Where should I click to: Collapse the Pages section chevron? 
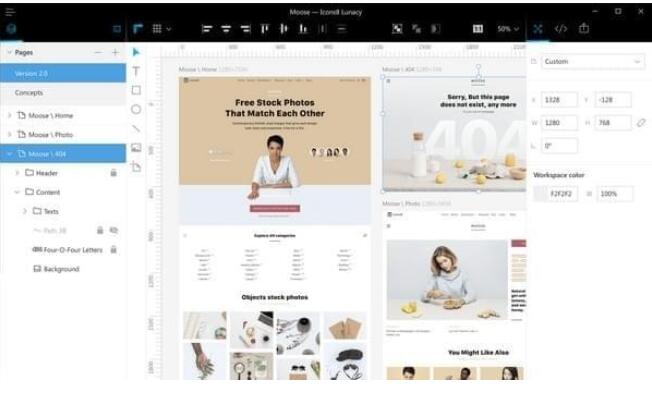coord(9,52)
